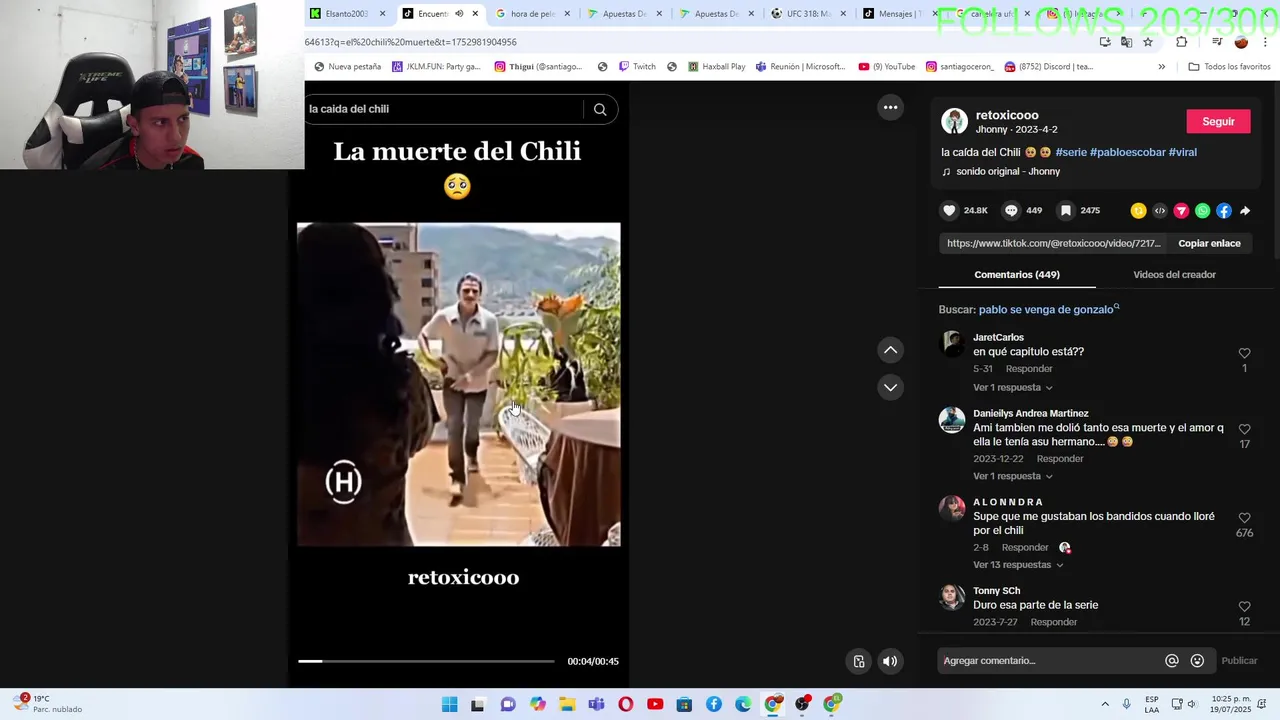Like Tonny SCh's comment
Screen dimensions: 1280x720
tap(1244, 607)
